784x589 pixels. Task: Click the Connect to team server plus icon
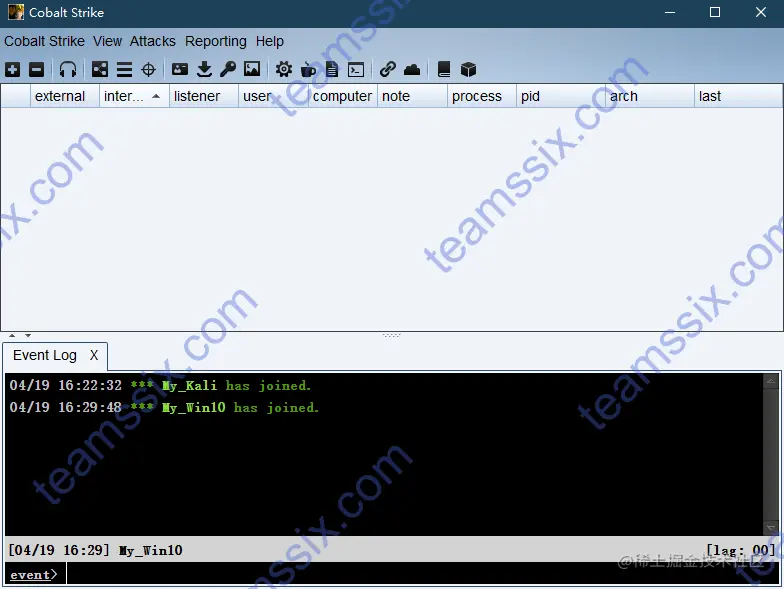12,70
